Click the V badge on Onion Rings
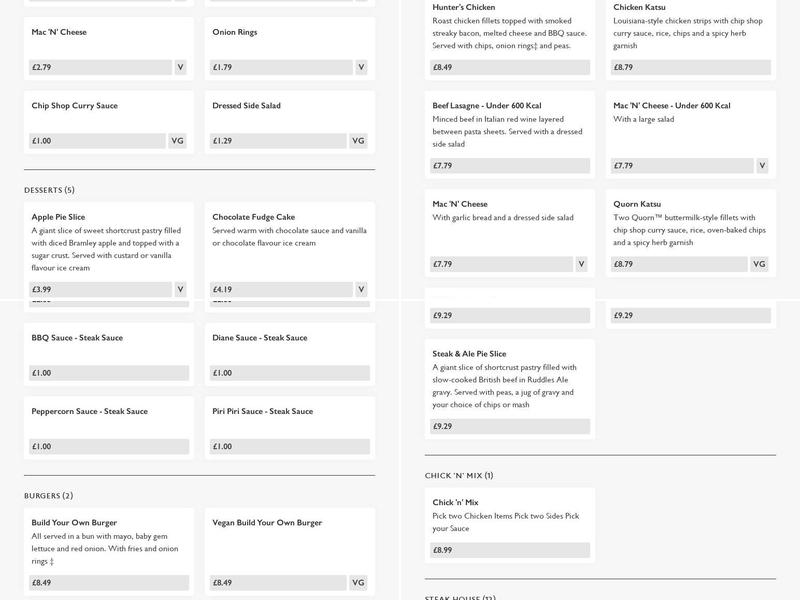Image resolution: width=800 pixels, height=600 pixels. (361, 68)
